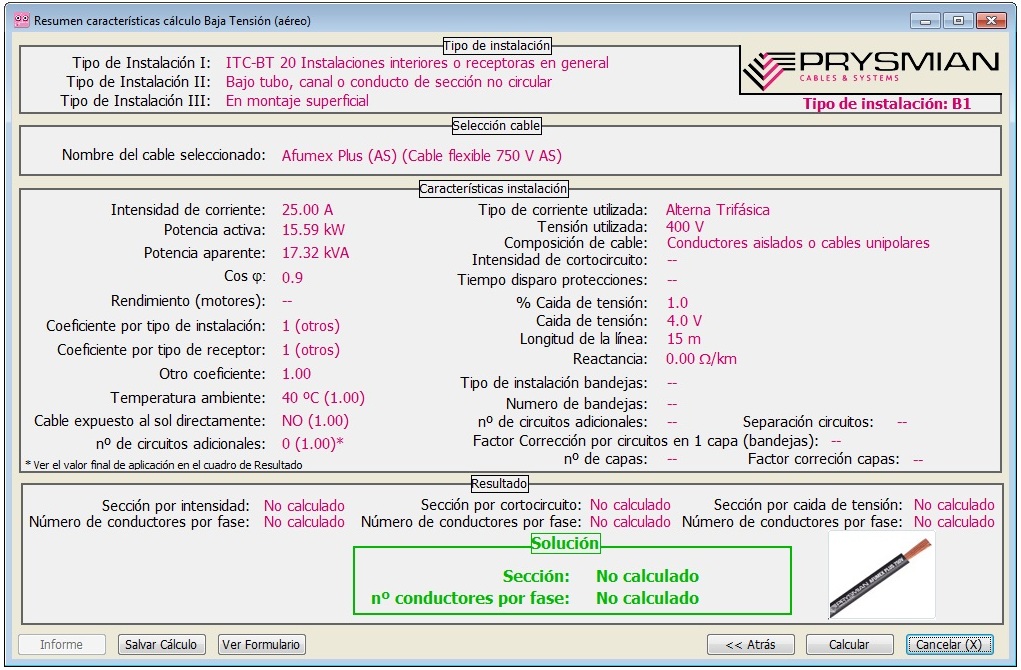The width and height of the screenshot is (1021, 670).
Task: Click the apparent power value '17.32 kVA'
Action: pos(315,253)
